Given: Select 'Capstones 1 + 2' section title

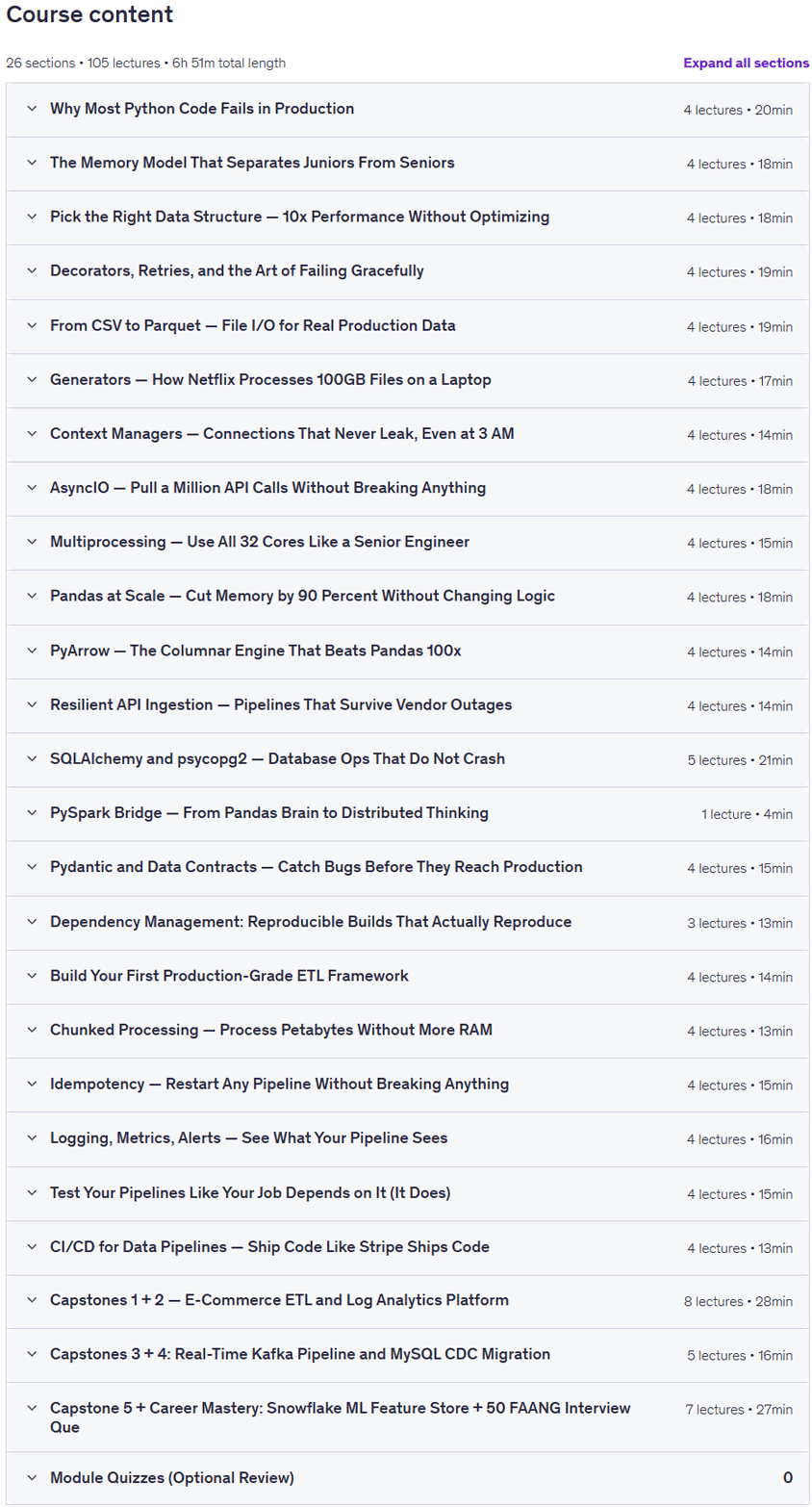Looking at the screenshot, I should coord(279,1301).
